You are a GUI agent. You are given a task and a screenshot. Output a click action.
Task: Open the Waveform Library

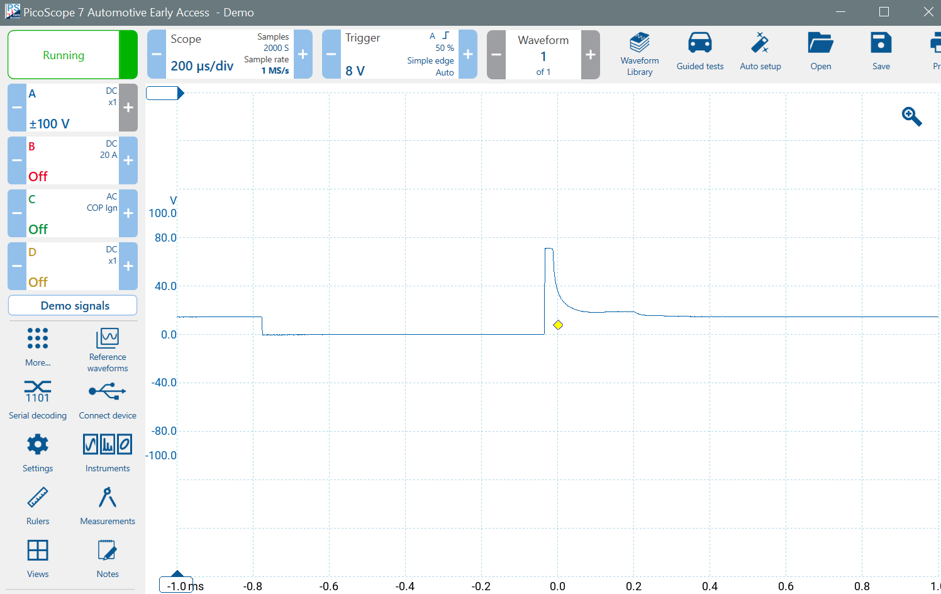coord(639,53)
